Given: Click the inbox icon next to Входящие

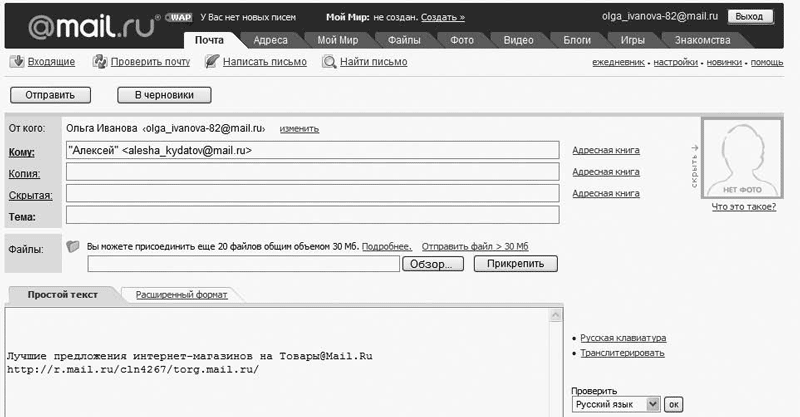Looking at the screenshot, I should click(x=16, y=62).
